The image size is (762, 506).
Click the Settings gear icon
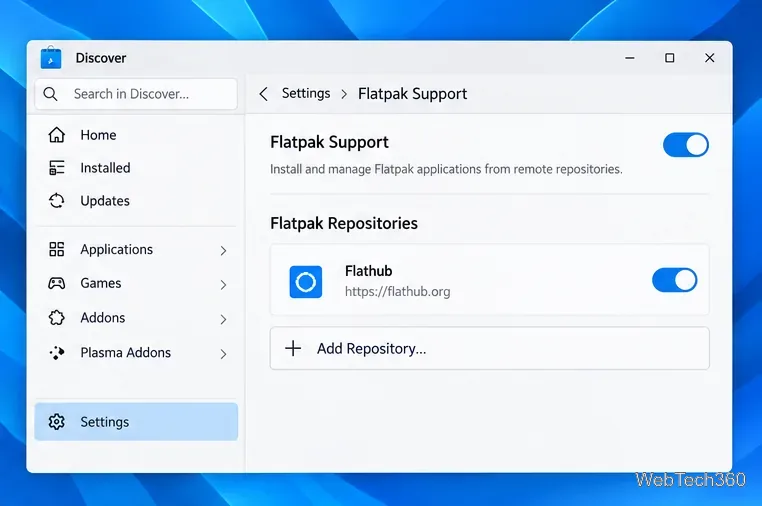(x=57, y=421)
